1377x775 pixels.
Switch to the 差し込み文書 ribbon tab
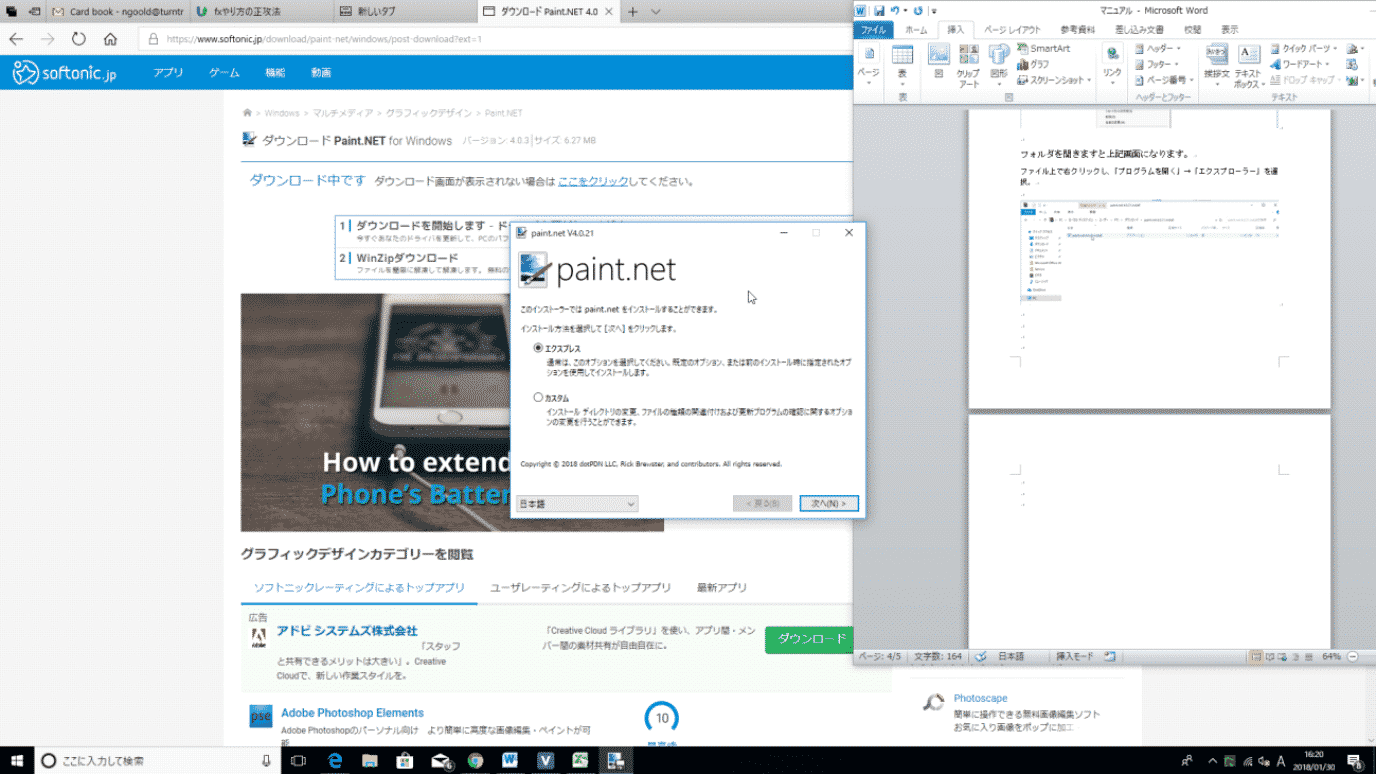pyautogui.click(x=1139, y=30)
